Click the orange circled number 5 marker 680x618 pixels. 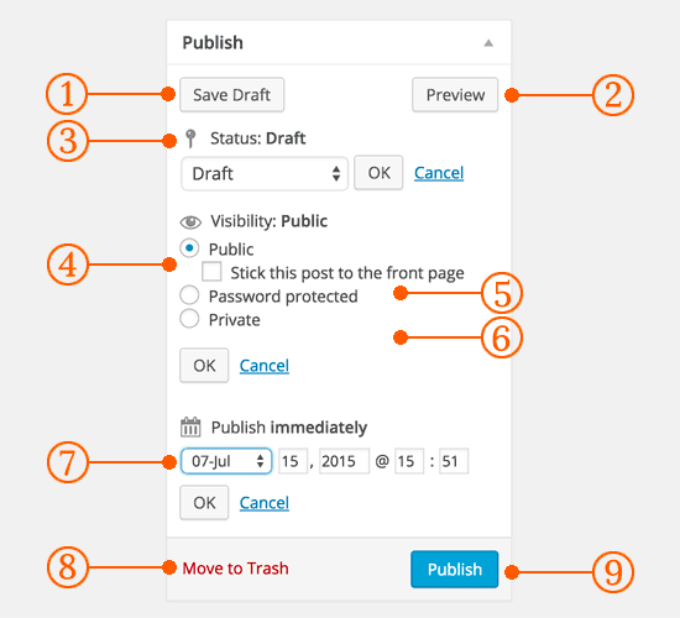tap(502, 293)
